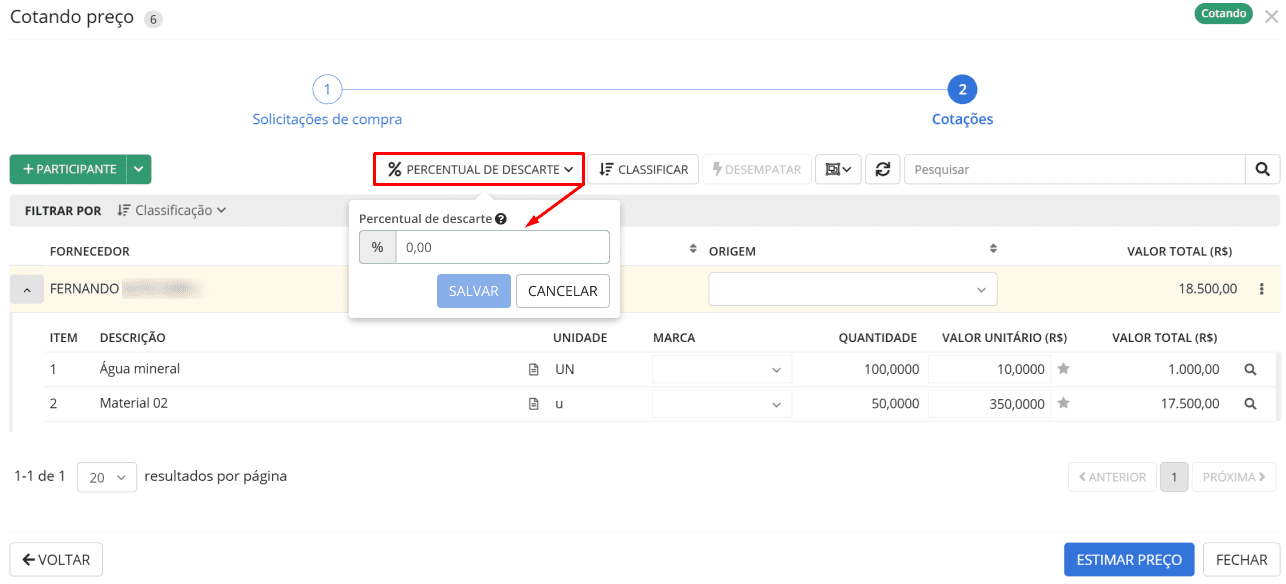Click the star icon for Água mineral
This screenshot has width=1286, height=584.
tap(1064, 369)
